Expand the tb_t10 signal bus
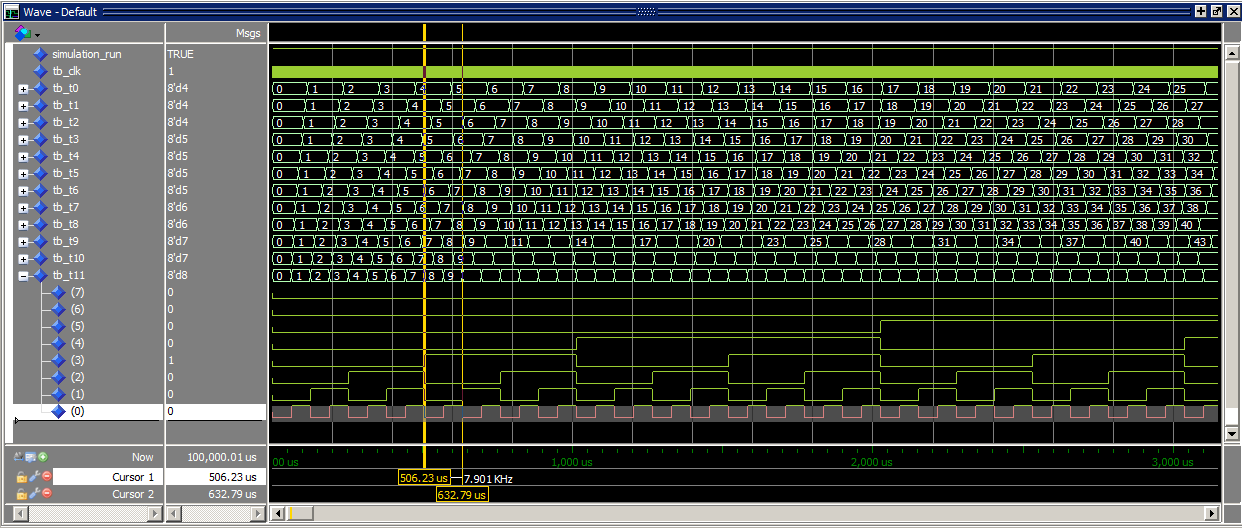 (23, 258)
